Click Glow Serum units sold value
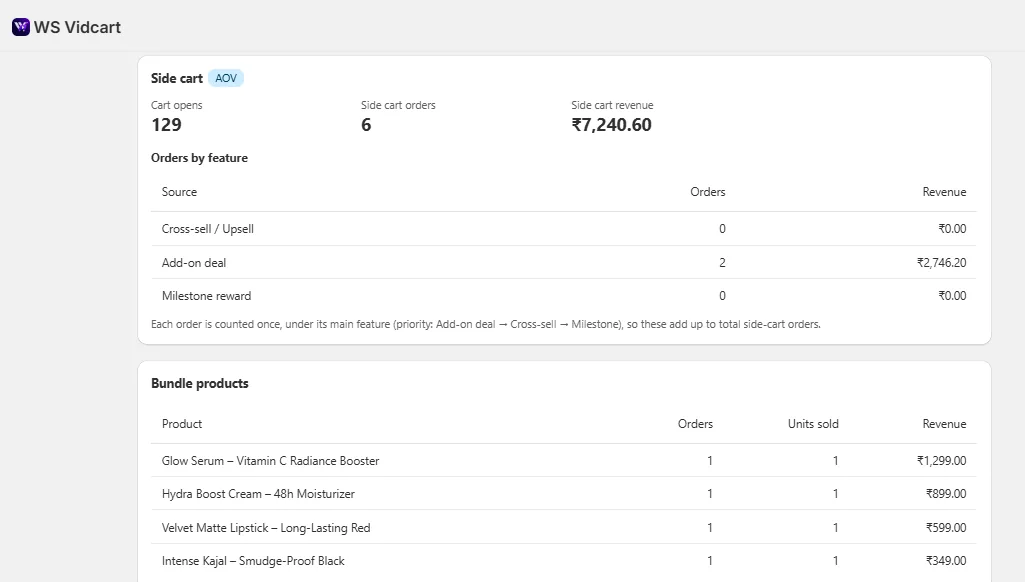1025x582 pixels. click(835, 460)
